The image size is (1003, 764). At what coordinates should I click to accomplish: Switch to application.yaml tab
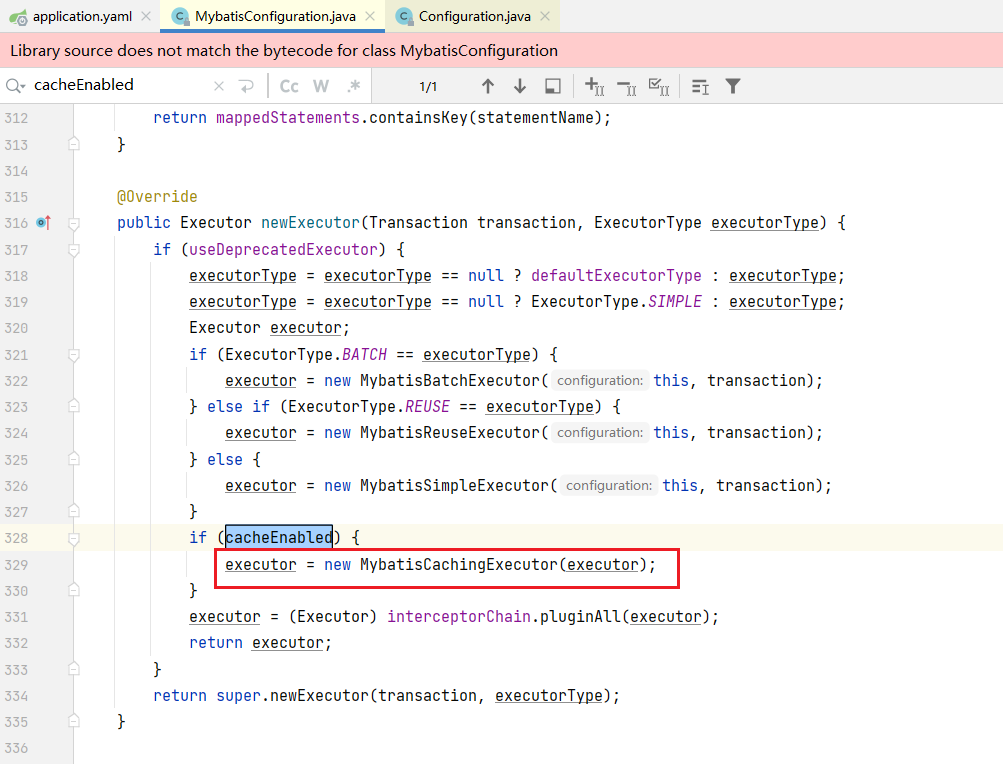tap(81, 16)
